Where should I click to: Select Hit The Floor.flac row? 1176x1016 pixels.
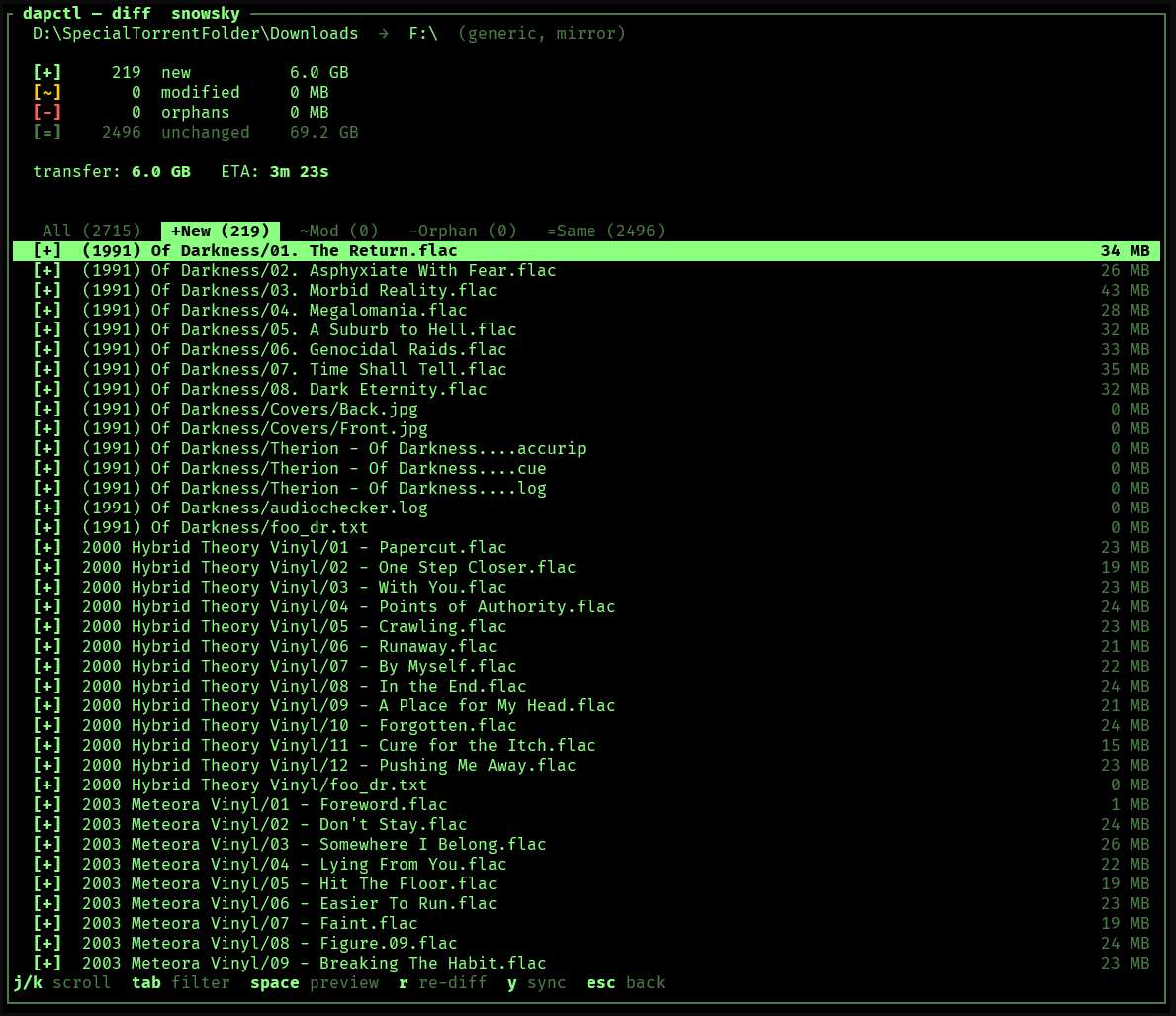point(587,884)
